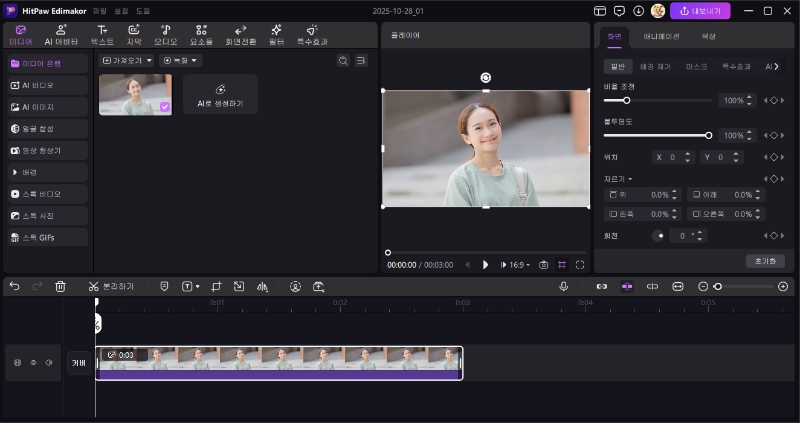Screen dimensions: 800x423
Task: Open the AI 아바타 tab
Action: [x=61, y=35]
